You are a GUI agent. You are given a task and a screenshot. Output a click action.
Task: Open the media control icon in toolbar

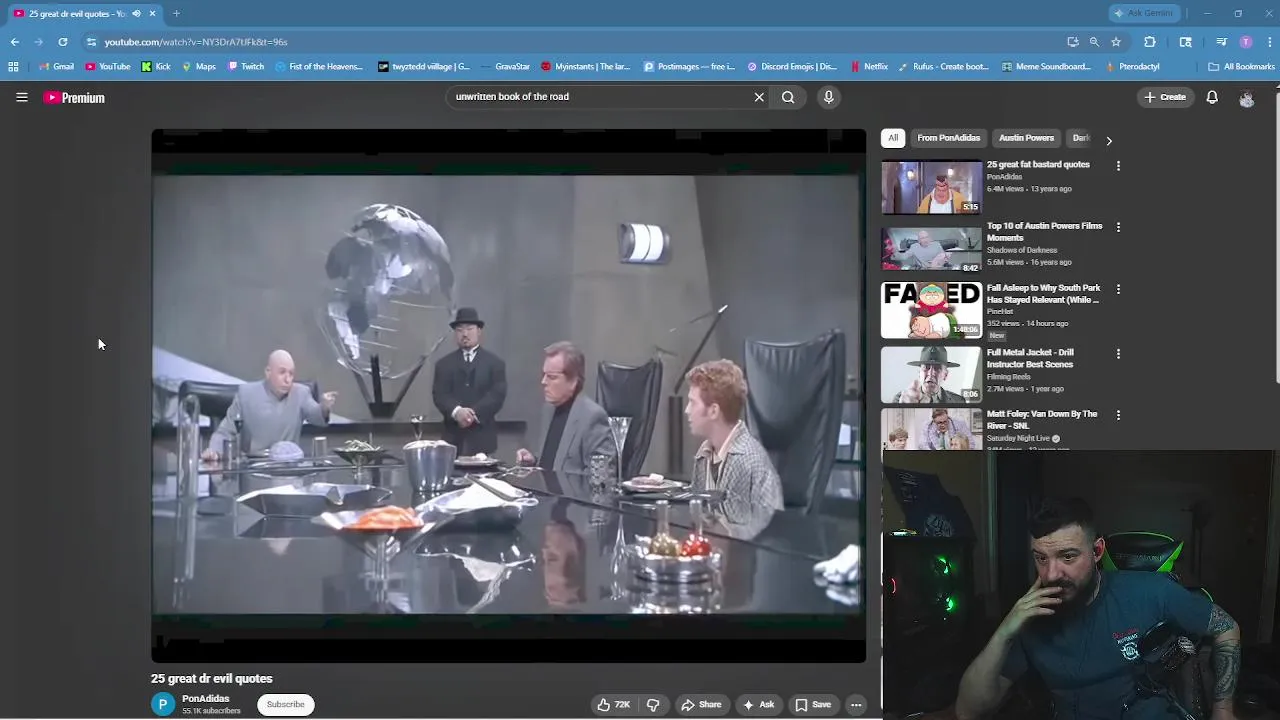tap(1221, 42)
